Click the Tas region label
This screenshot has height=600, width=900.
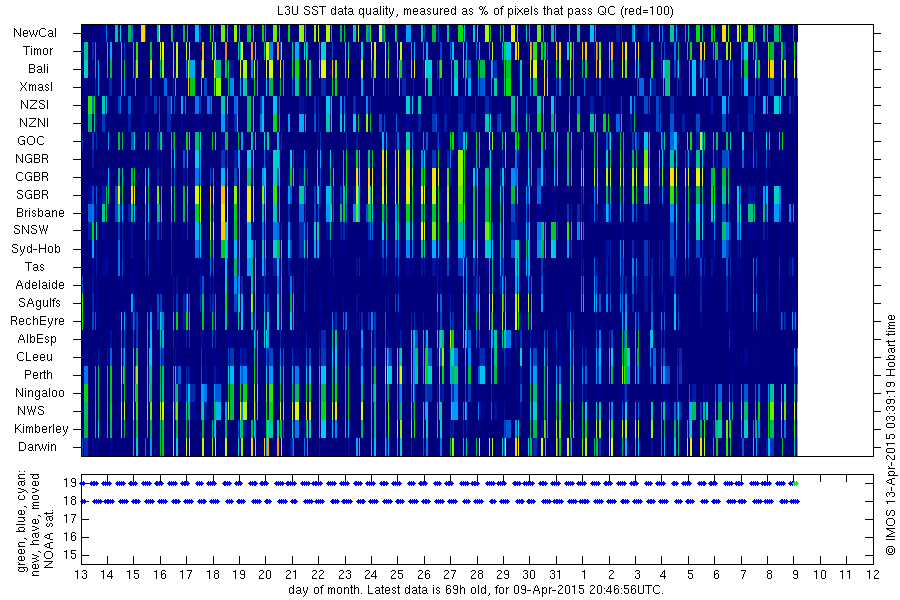[34, 266]
